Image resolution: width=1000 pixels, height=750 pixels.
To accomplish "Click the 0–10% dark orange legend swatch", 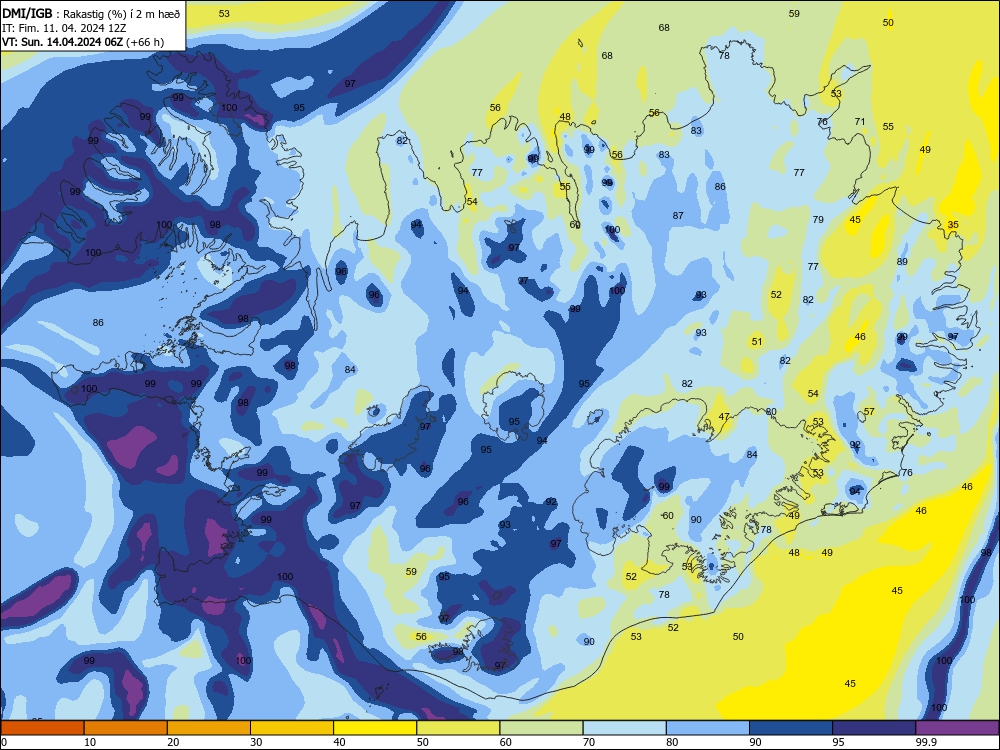I will pyautogui.click(x=42, y=728).
